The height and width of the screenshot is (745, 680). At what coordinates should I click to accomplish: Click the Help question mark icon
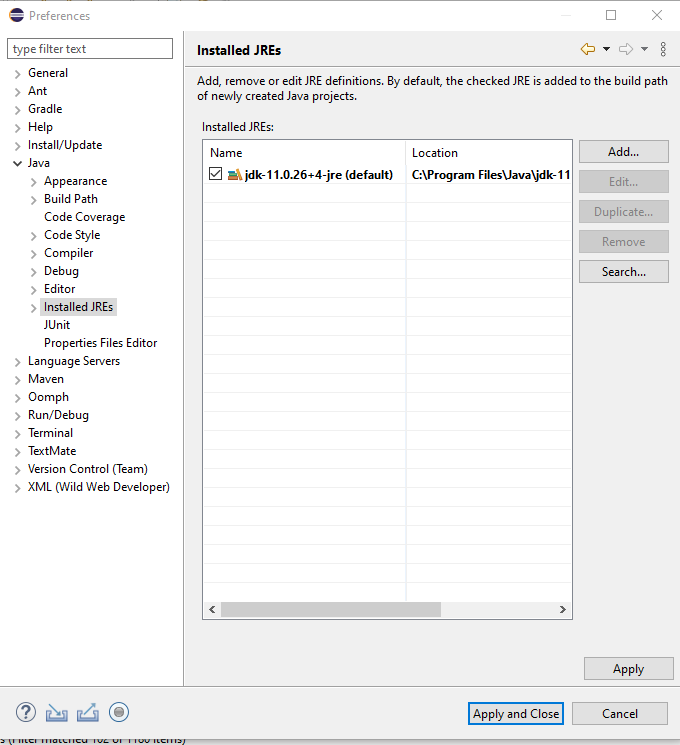(26, 712)
